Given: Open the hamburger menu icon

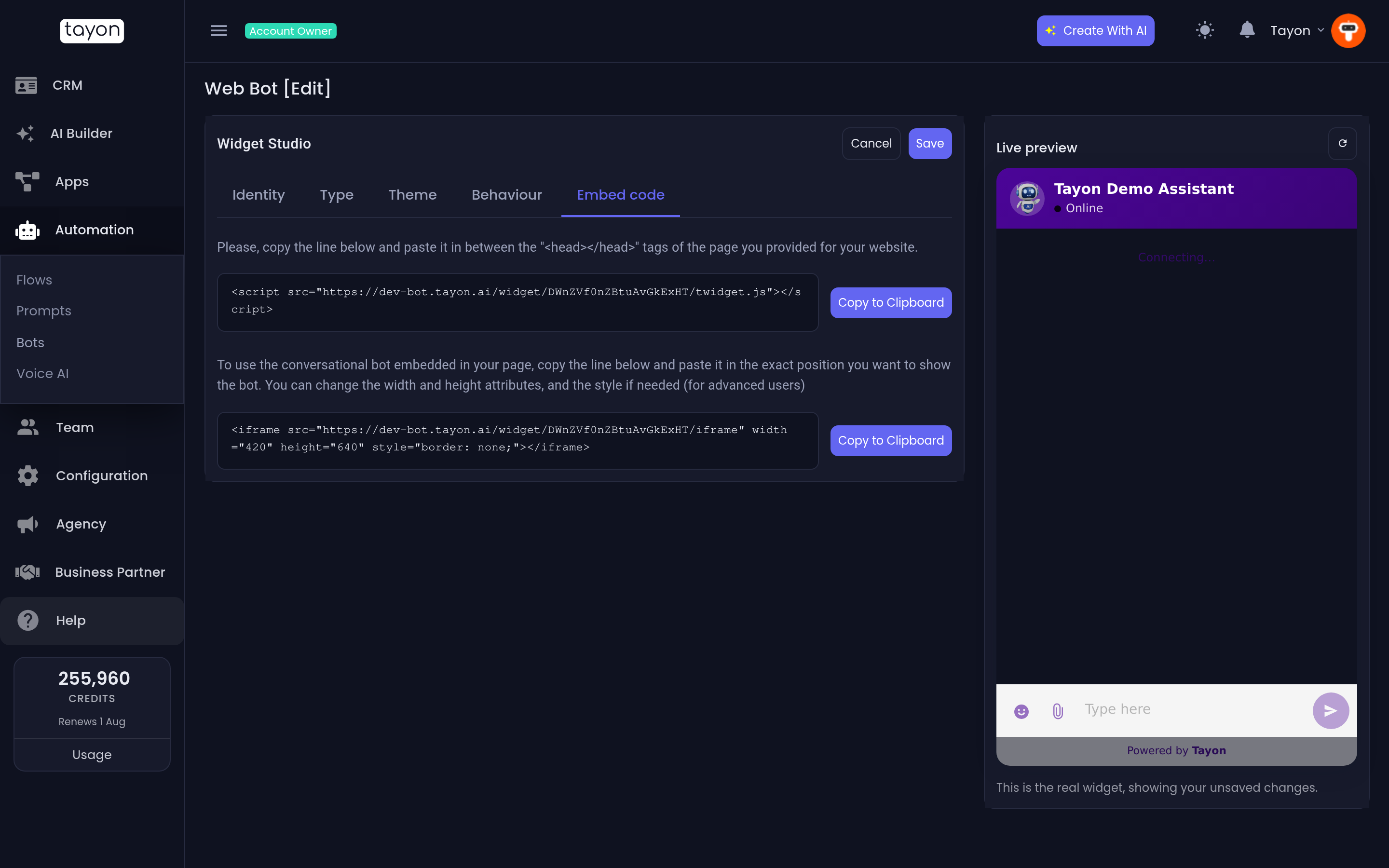Looking at the screenshot, I should [x=218, y=30].
